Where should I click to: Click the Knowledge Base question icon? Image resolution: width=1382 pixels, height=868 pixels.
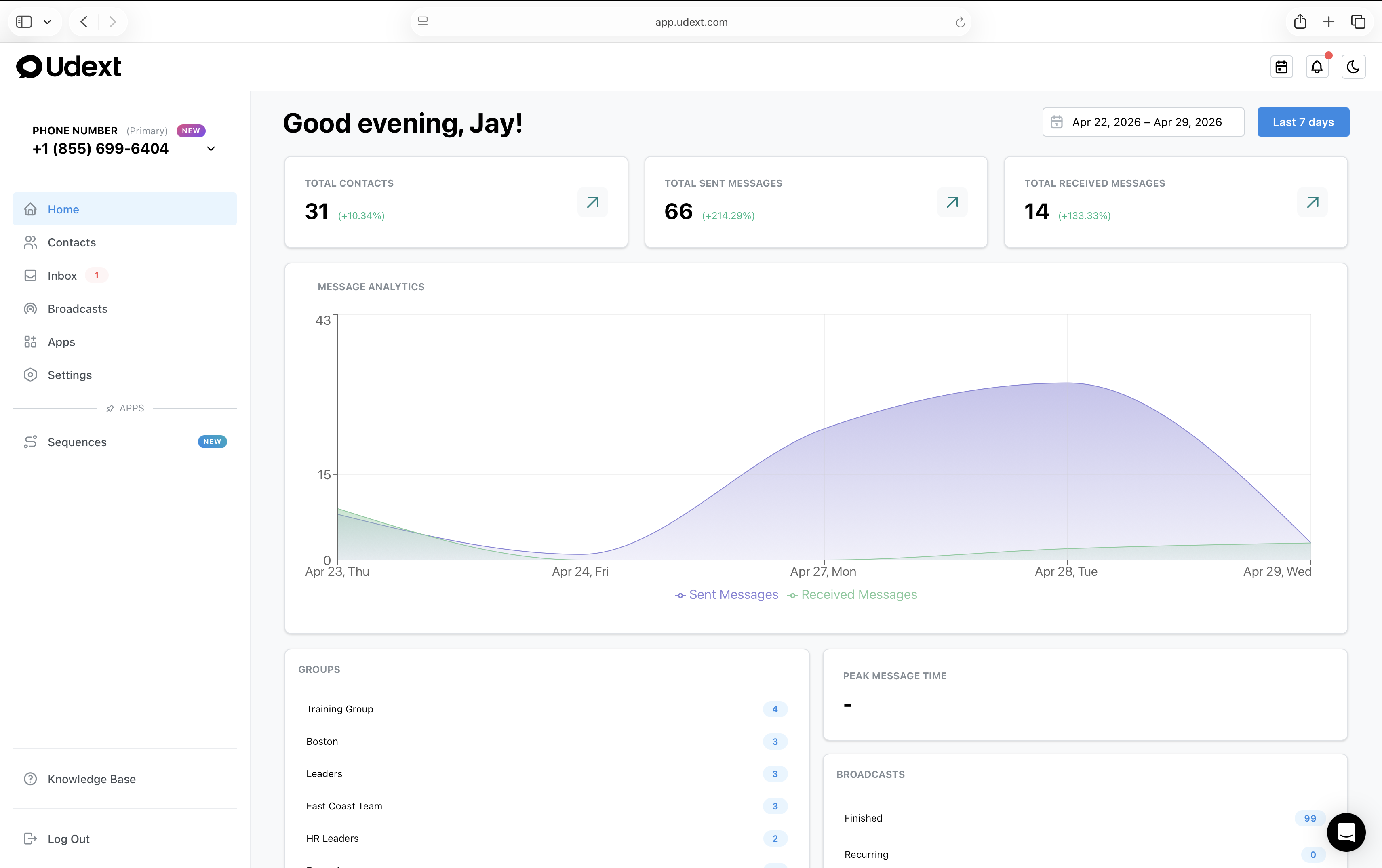pos(30,779)
